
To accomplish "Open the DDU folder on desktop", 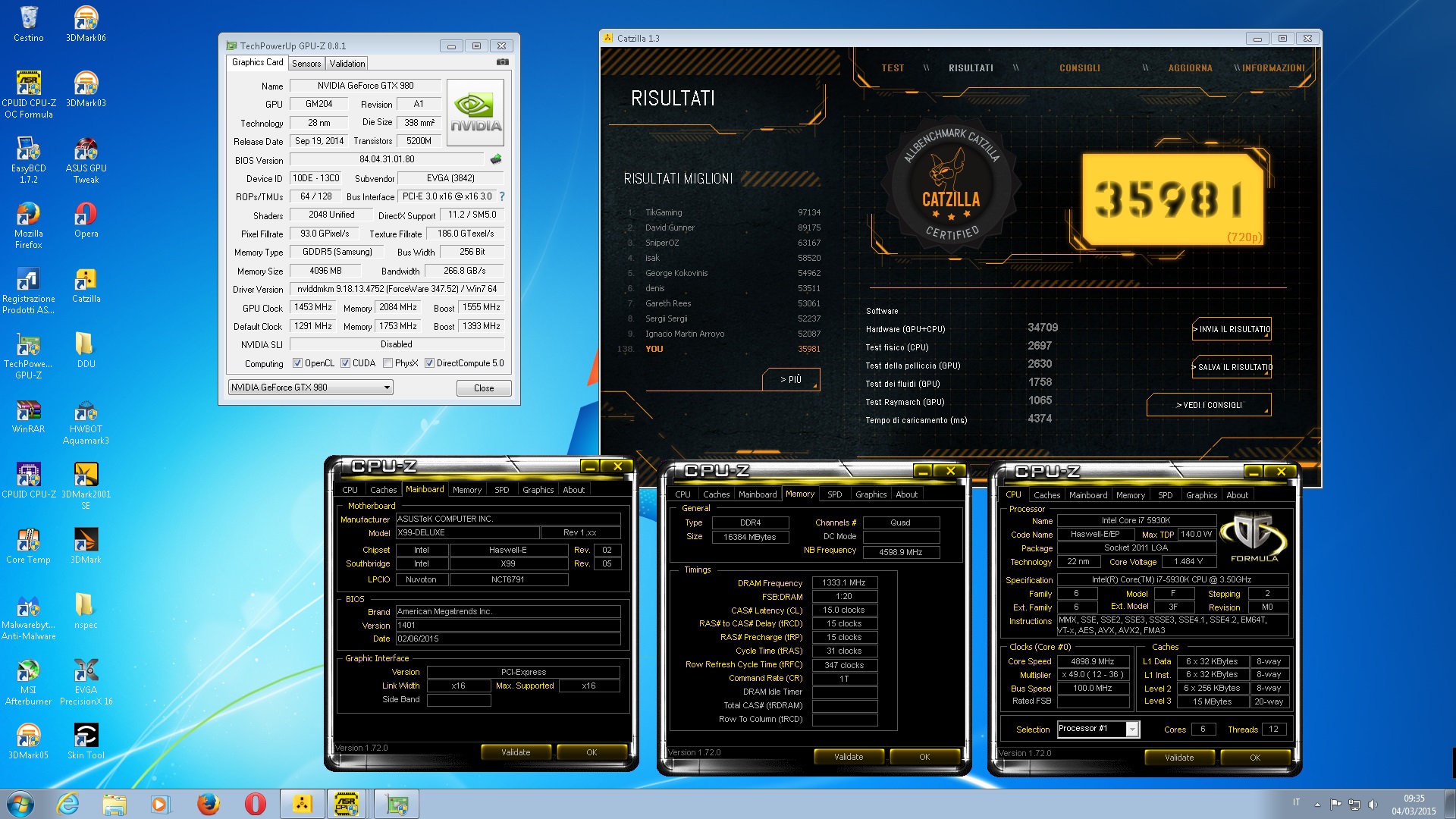I will [x=86, y=350].
